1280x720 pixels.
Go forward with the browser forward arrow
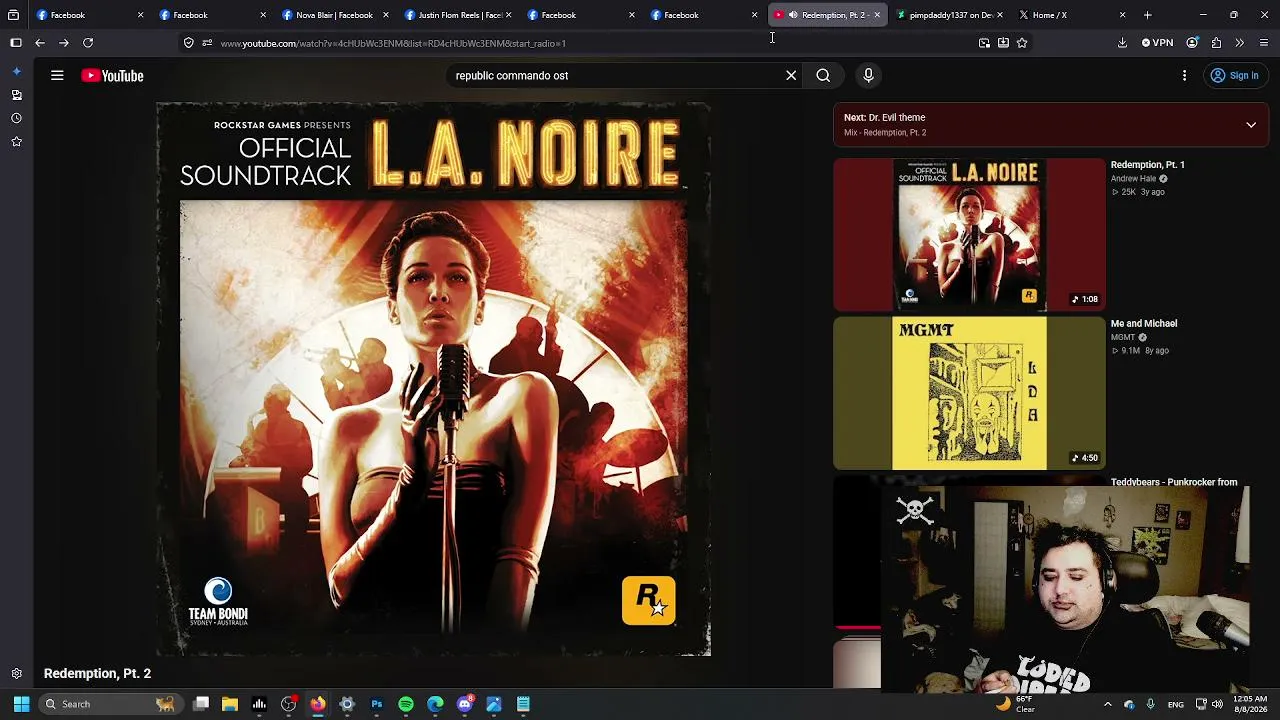coord(64,43)
